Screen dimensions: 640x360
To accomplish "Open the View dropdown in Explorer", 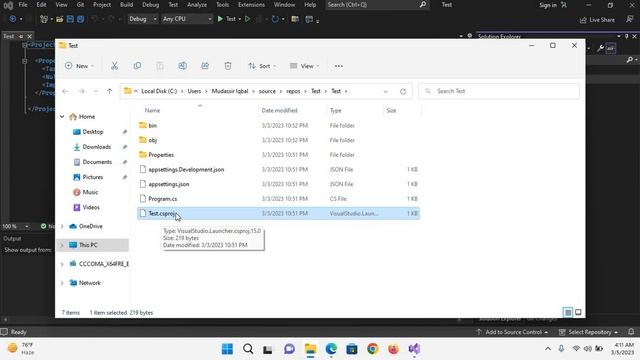I will tap(304, 66).
